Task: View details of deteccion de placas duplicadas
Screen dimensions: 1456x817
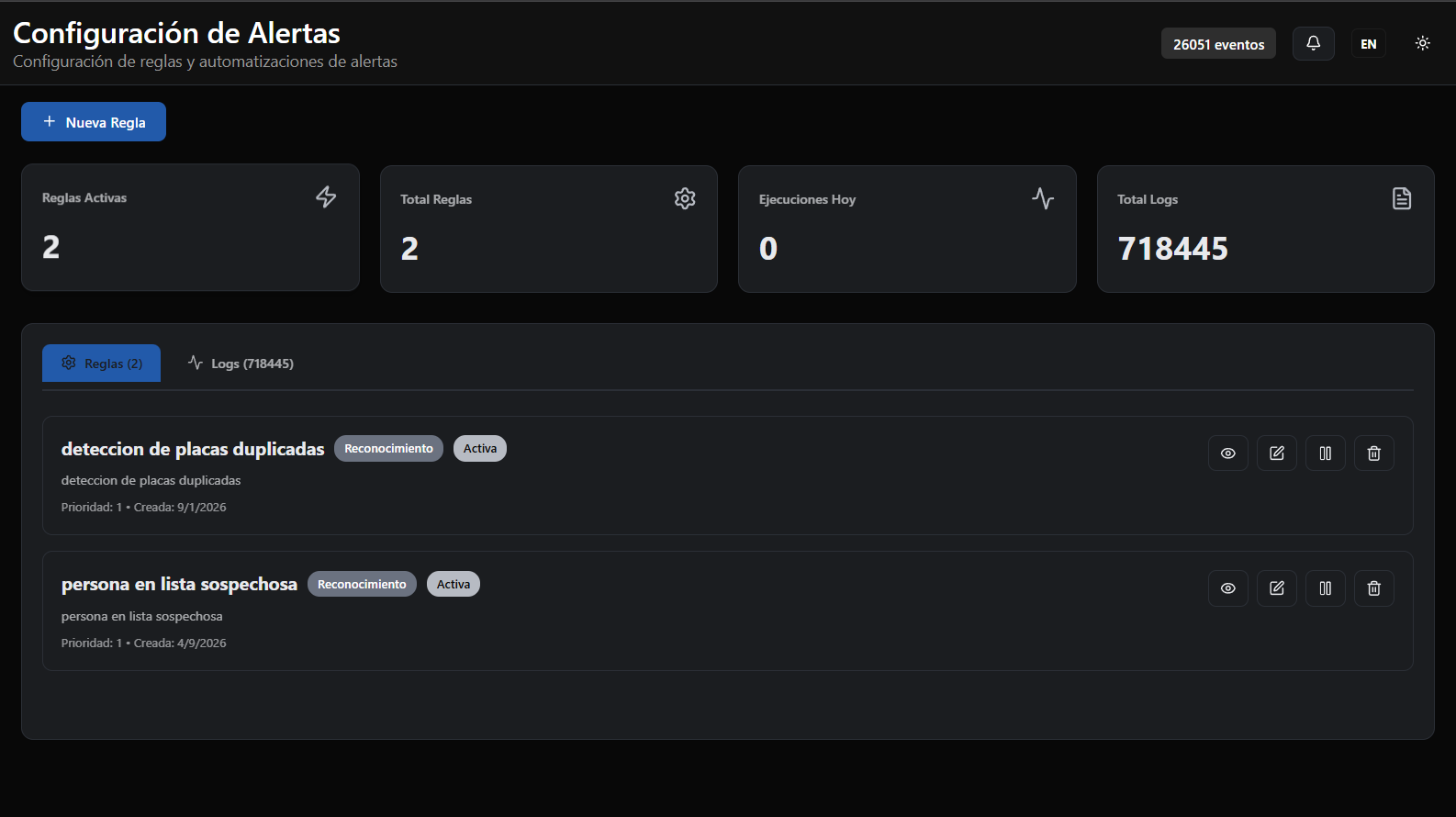Action: click(1227, 453)
